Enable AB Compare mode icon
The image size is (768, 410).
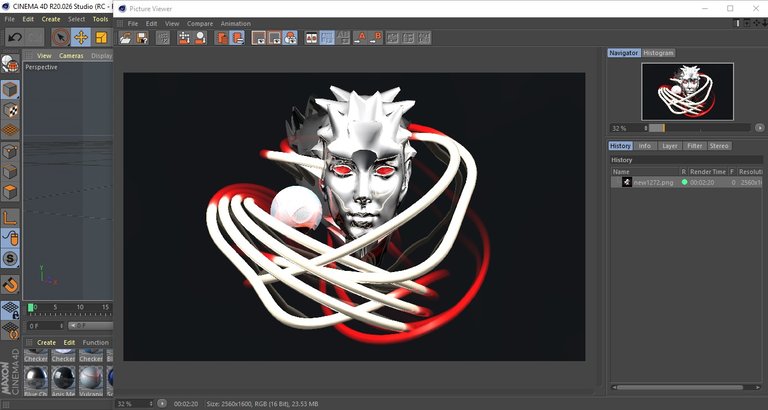pos(312,38)
